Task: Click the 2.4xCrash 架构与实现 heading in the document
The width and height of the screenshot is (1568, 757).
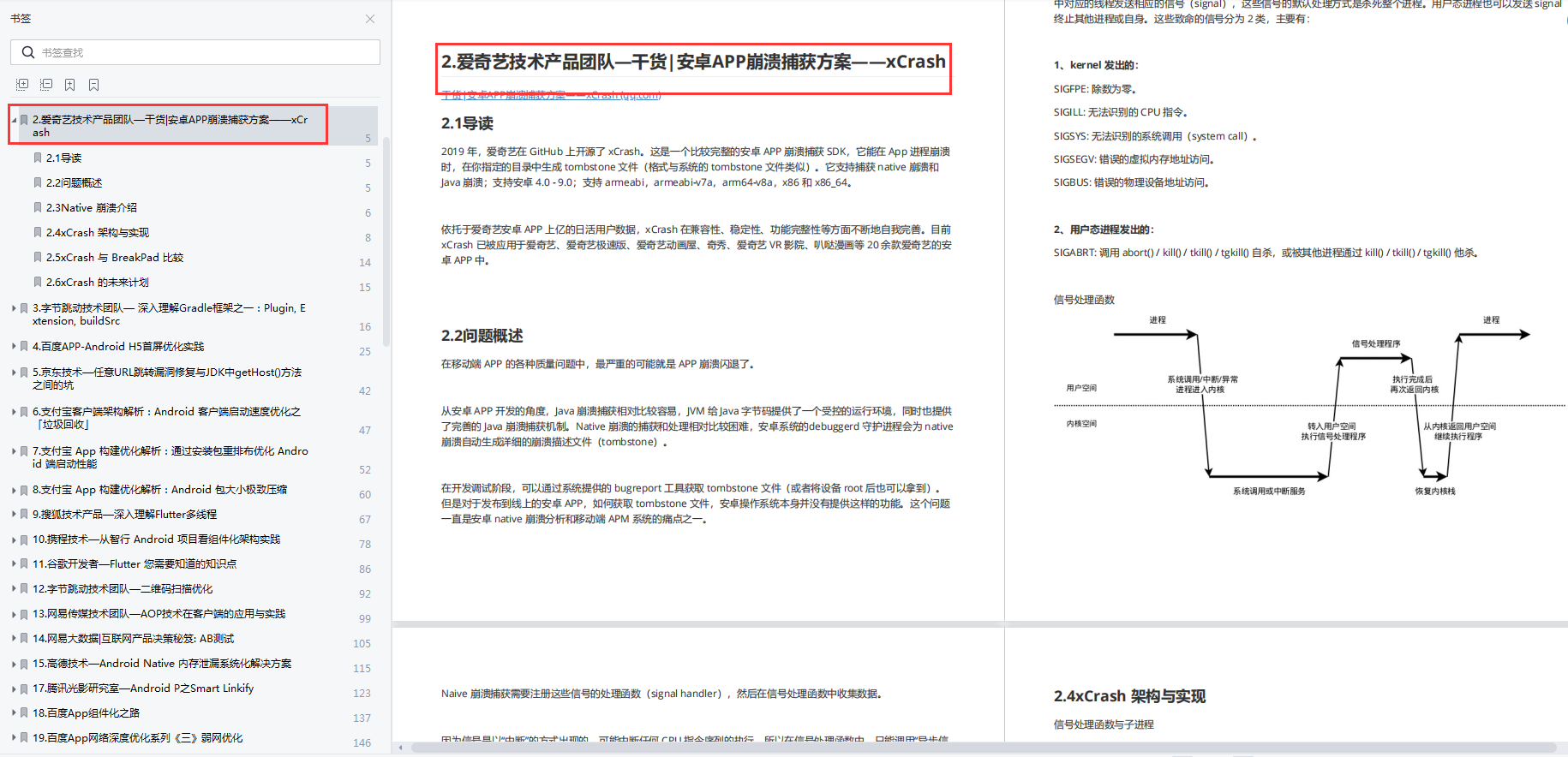Action: click(x=1129, y=696)
